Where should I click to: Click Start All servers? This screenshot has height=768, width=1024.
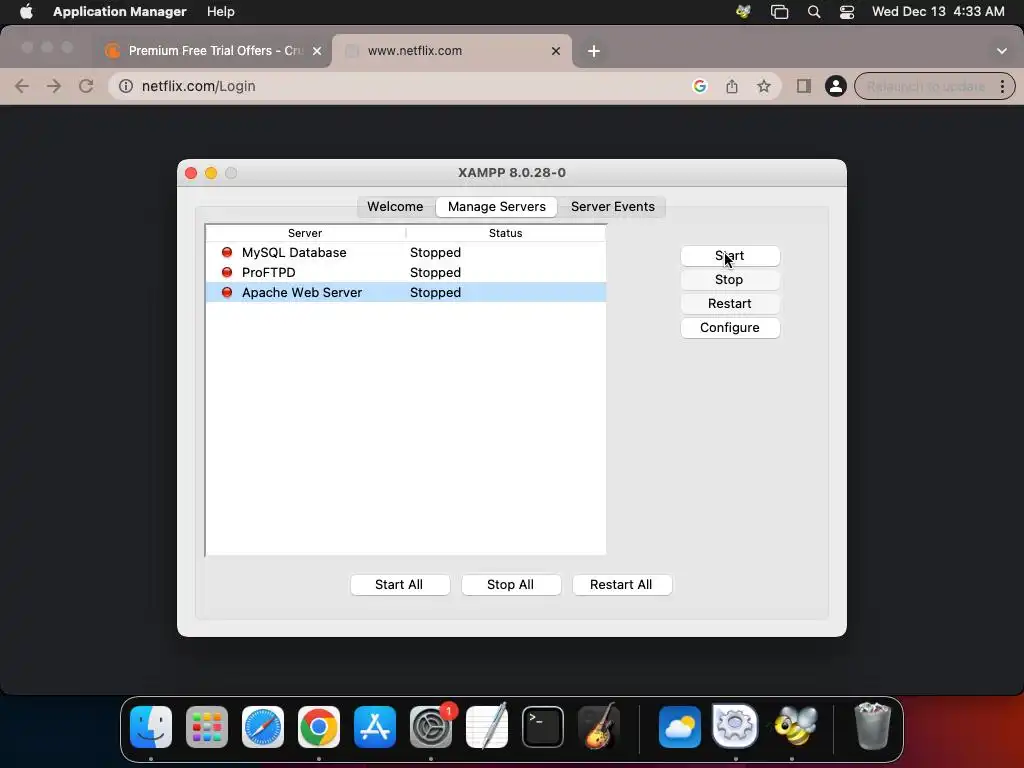click(x=400, y=584)
